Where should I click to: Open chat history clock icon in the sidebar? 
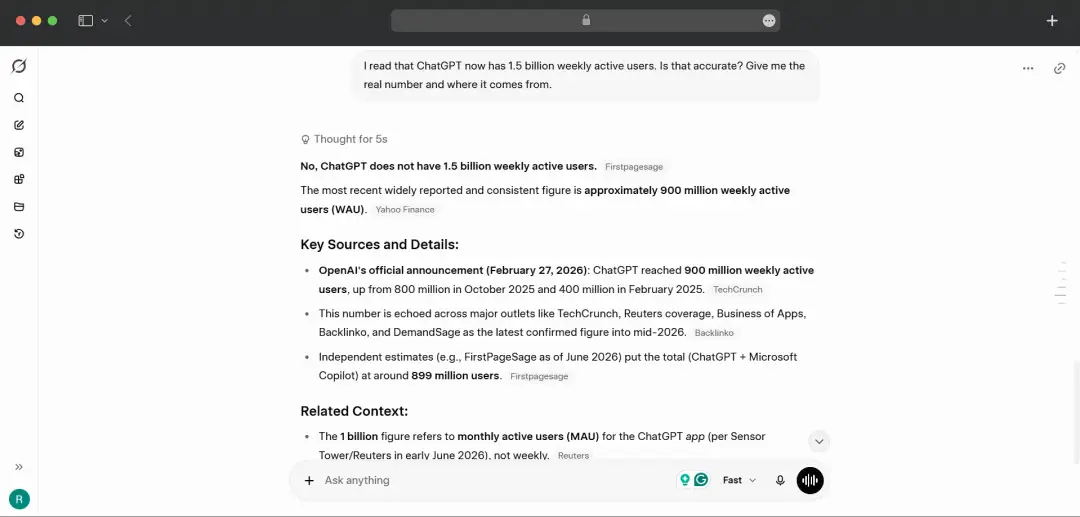[x=19, y=234]
